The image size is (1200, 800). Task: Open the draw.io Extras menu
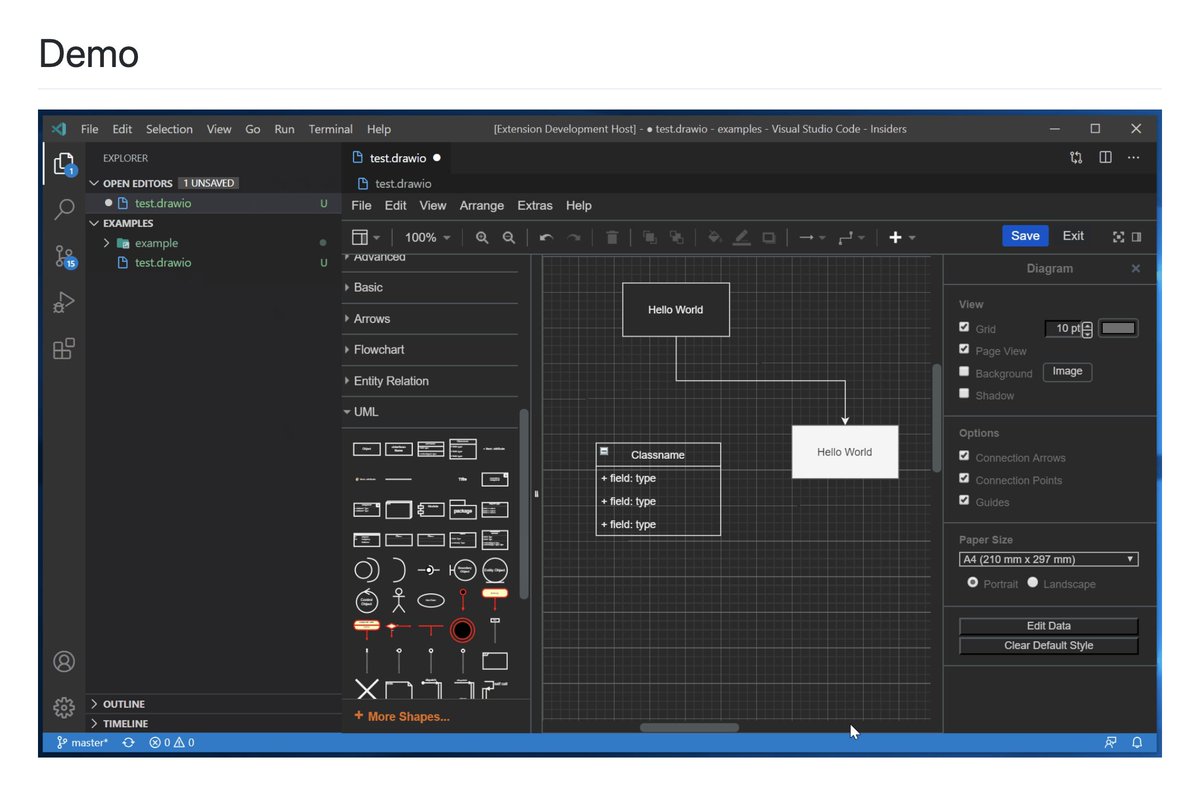point(535,205)
